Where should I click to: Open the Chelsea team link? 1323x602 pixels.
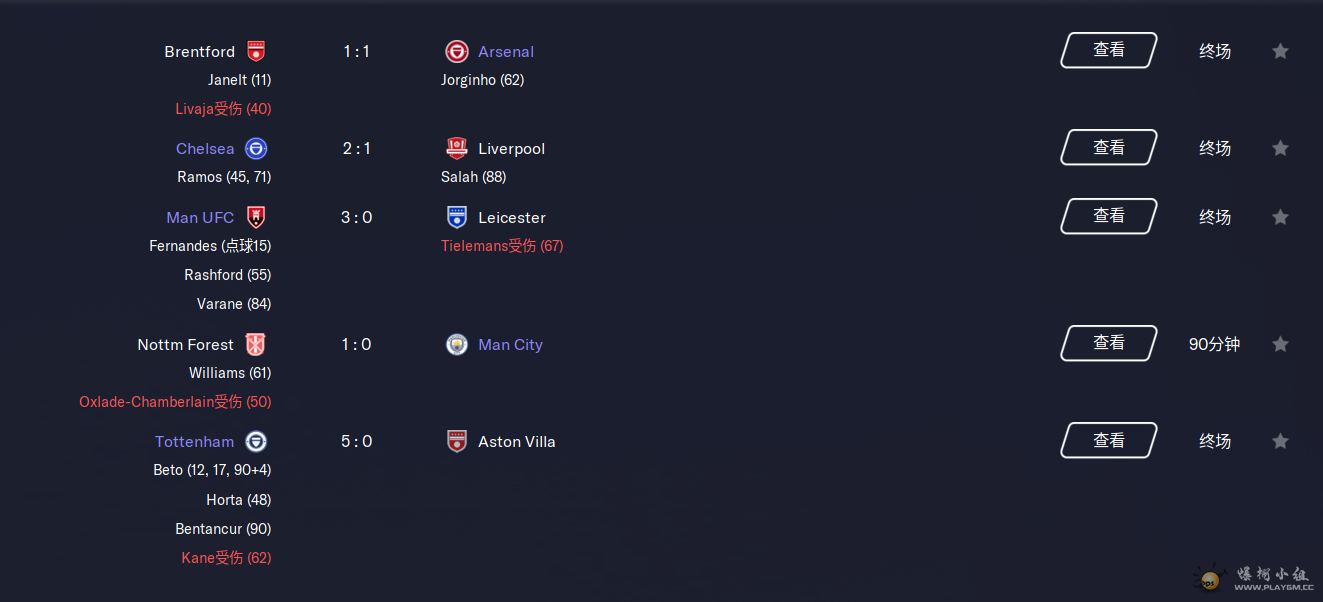click(205, 149)
